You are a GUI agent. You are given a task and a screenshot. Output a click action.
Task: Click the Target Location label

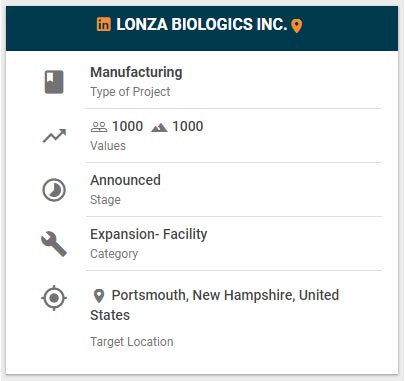tap(132, 342)
